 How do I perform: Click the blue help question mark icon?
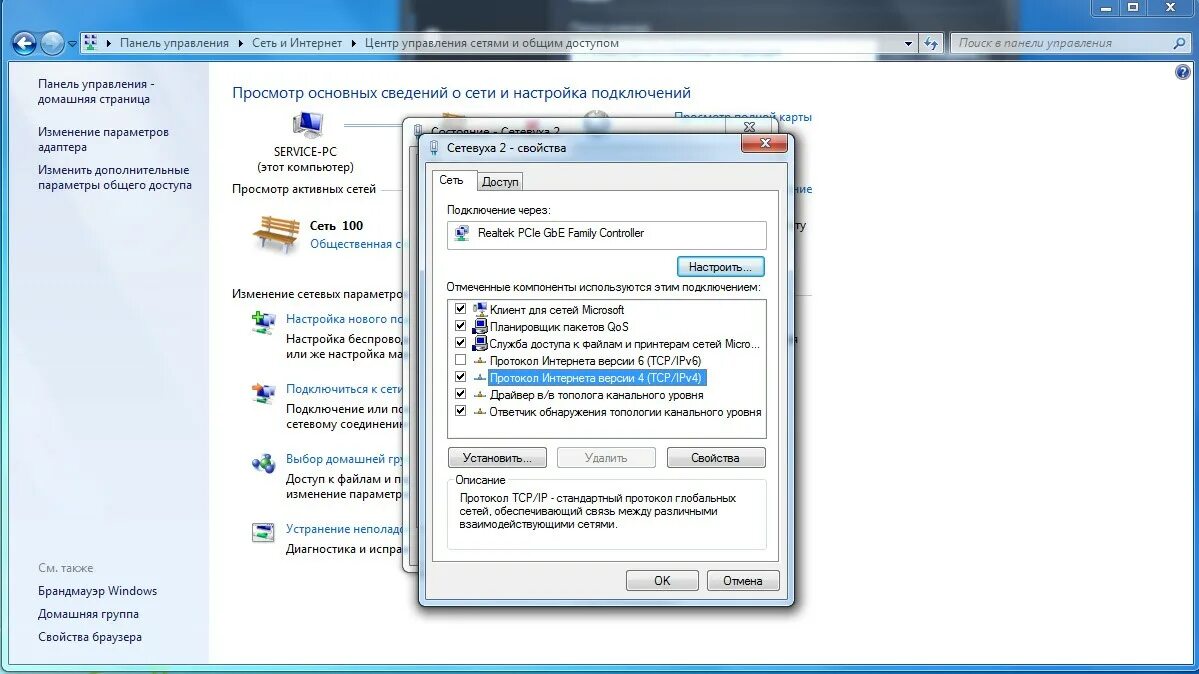tap(1183, 70)
